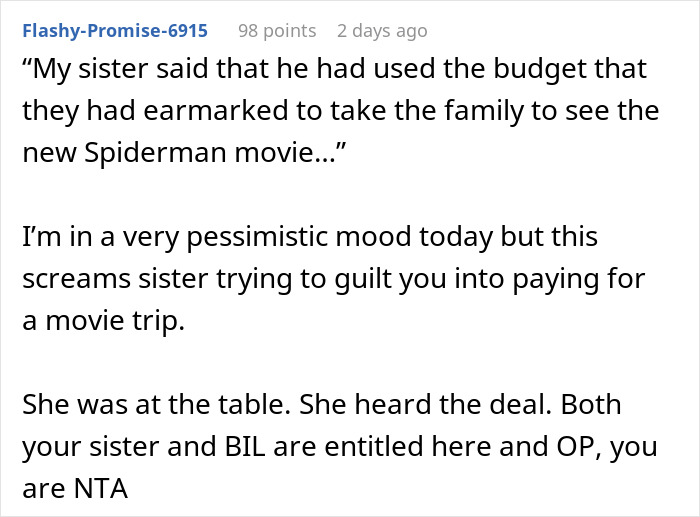Click the abbreviation 'BIL' in the comment
Viewport: 700px width, 517px height.
click(245, 446)
